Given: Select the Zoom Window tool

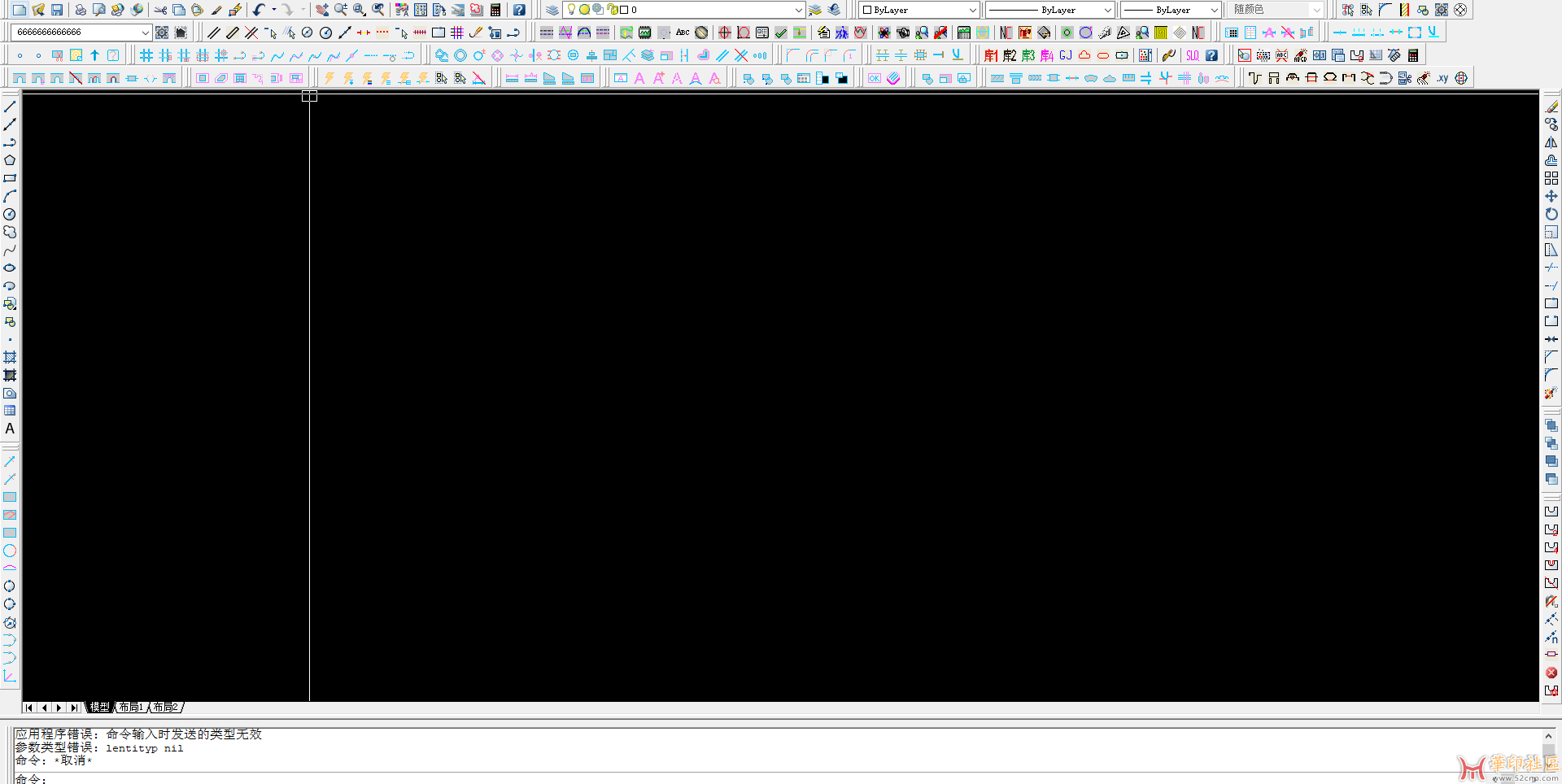Looking at the screenshot, I should tap(360, 10).
